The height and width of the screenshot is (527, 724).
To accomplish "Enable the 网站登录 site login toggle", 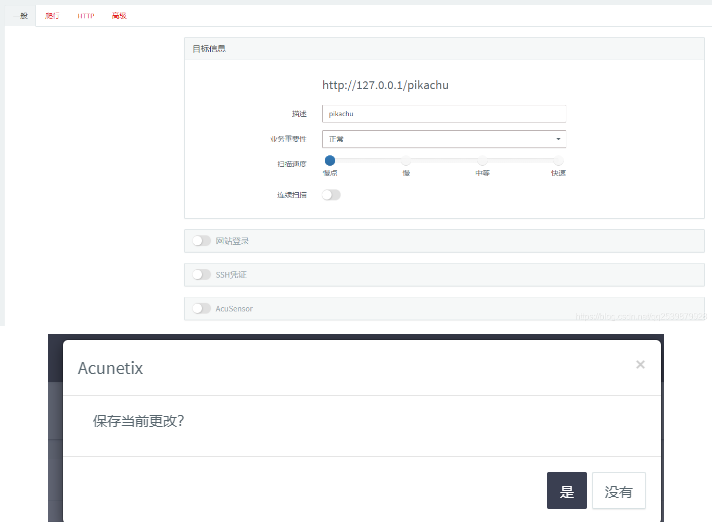I will (x=201, y=241).
